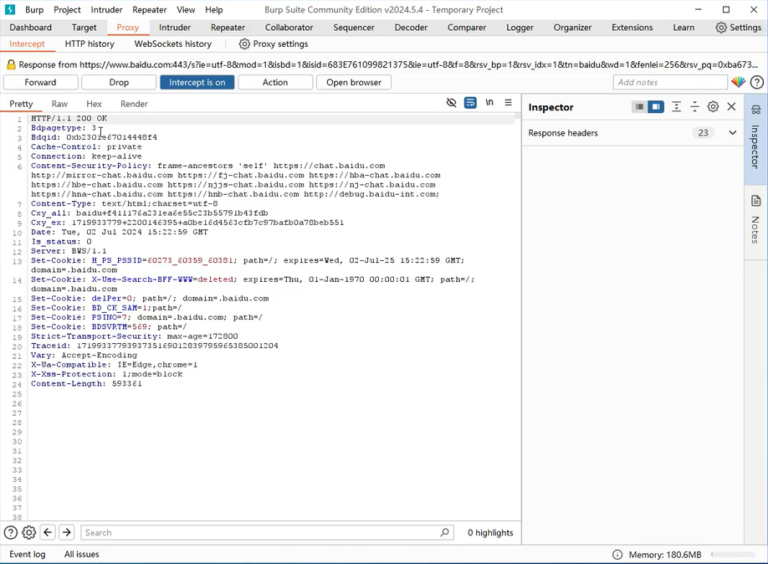Click the Search input field
768x564 pixels.
[x=267, y=532]
